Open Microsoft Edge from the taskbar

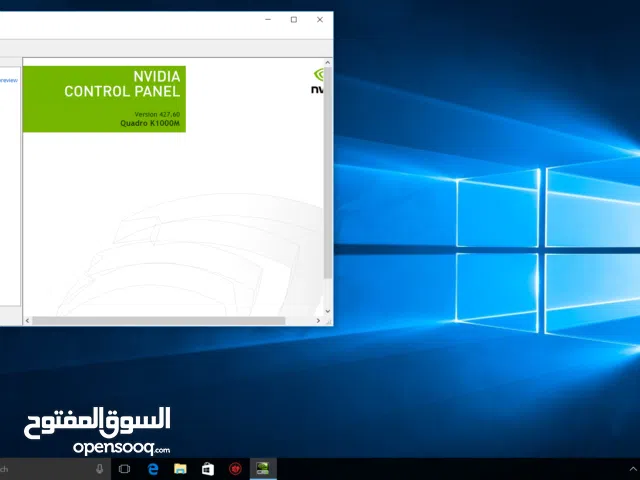pyautogui.click(x=153, y=469)
